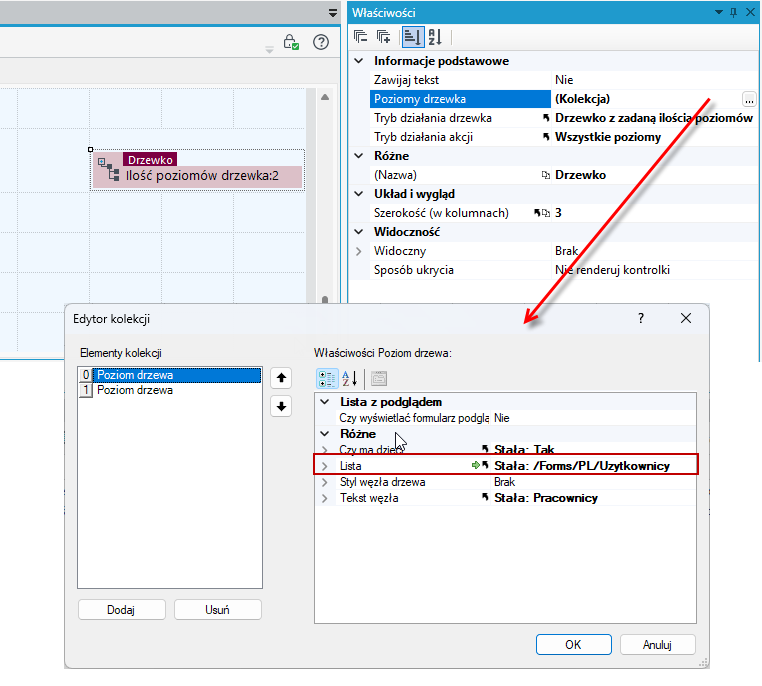Image resolution: width=762 pixels, height=686 pixels.
Task: Switch Właściwości panel to categorized view
Action: coord(413,37)
